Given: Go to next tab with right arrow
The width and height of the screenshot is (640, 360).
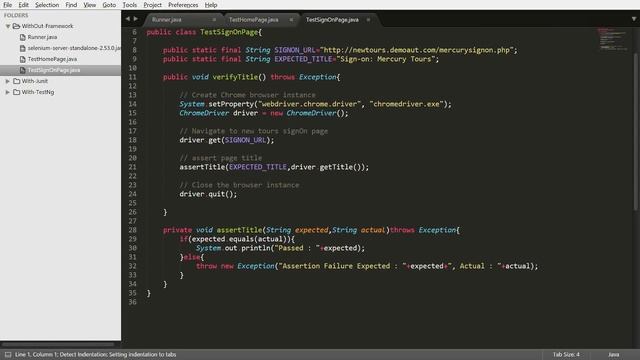Looking at the screenshot, I should click(136, 19).
